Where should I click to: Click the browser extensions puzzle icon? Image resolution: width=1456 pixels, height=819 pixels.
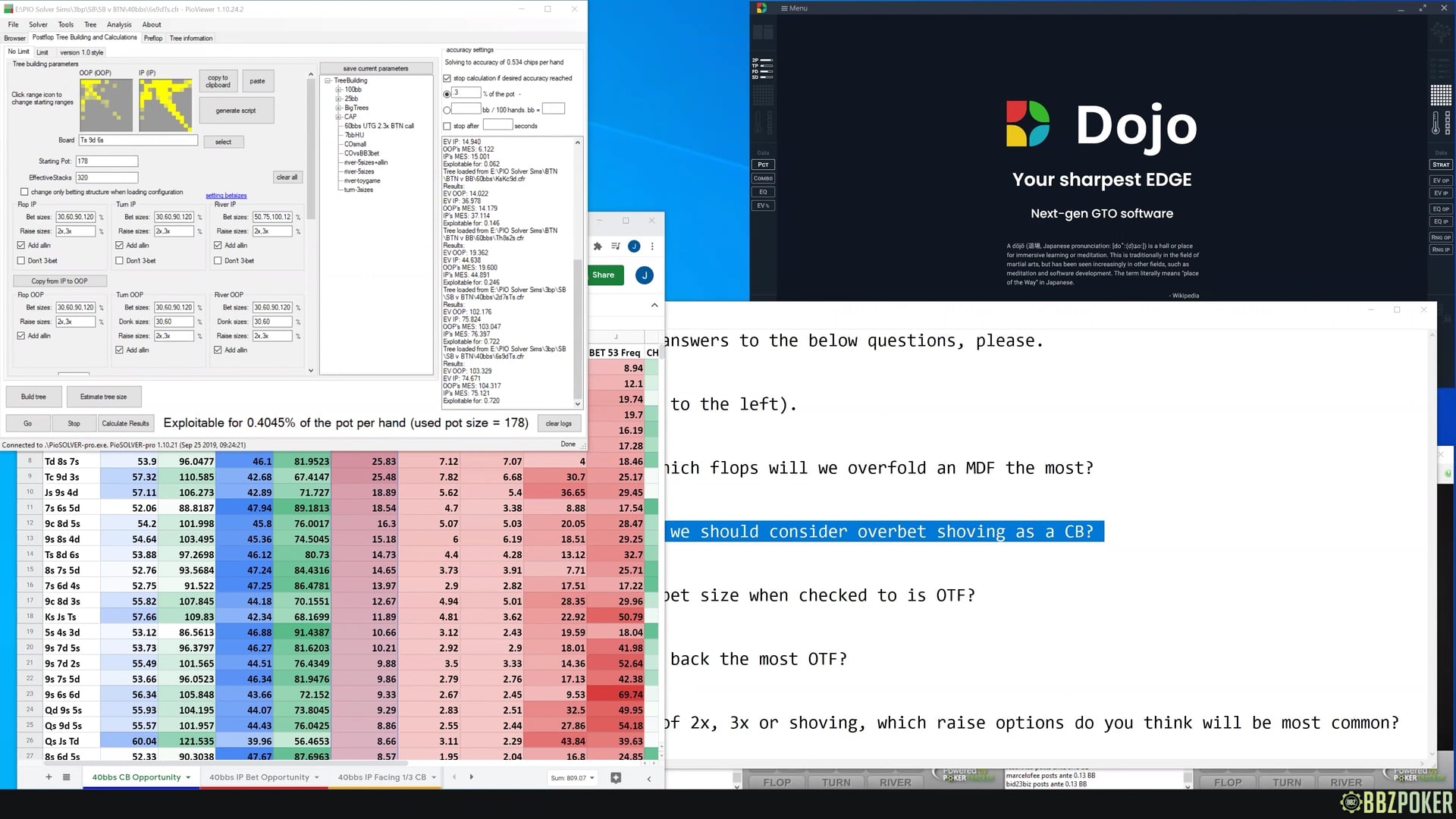point(598,246)
